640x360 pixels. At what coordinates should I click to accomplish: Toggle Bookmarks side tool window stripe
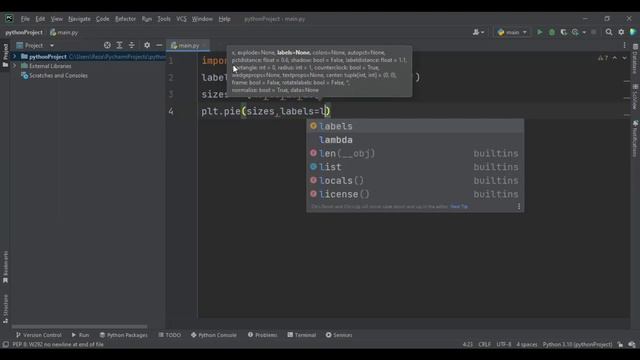pos(5,267)
